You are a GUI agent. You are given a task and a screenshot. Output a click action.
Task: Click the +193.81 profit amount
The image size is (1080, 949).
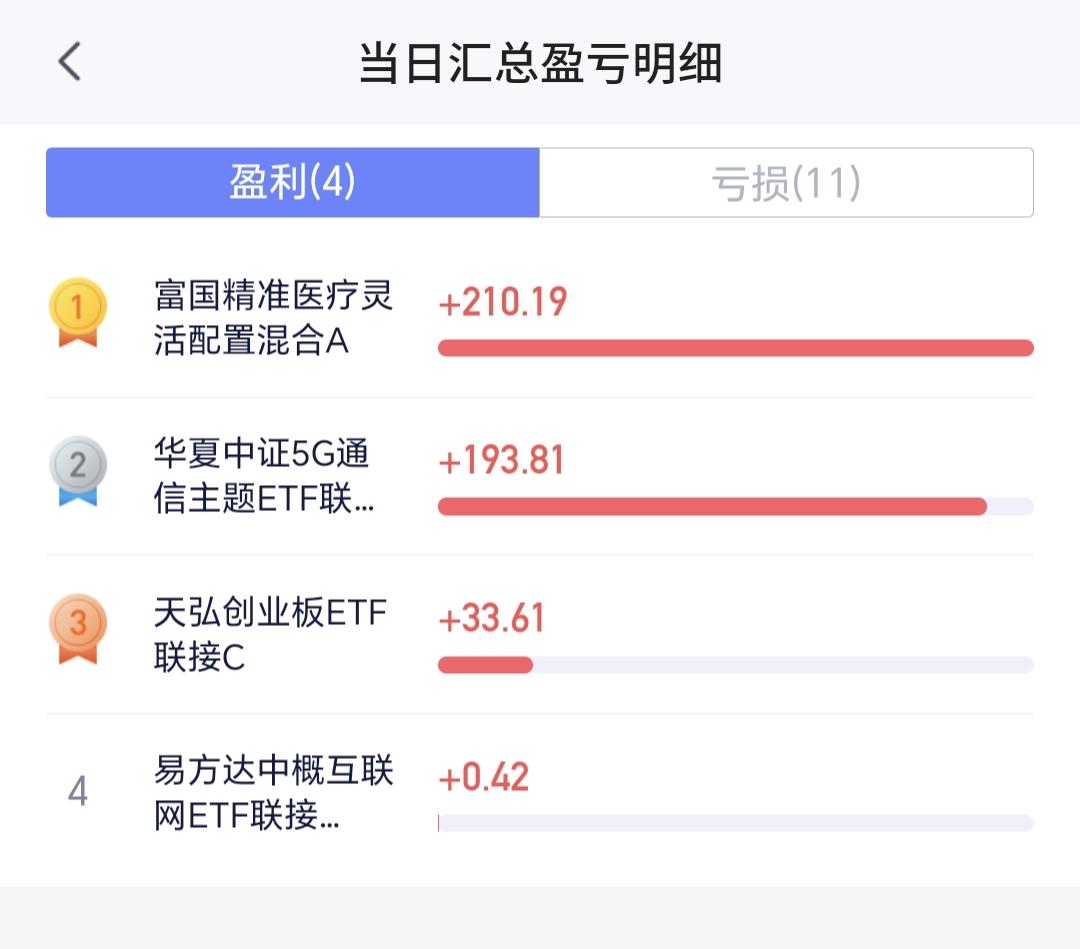tap(502, 460)
